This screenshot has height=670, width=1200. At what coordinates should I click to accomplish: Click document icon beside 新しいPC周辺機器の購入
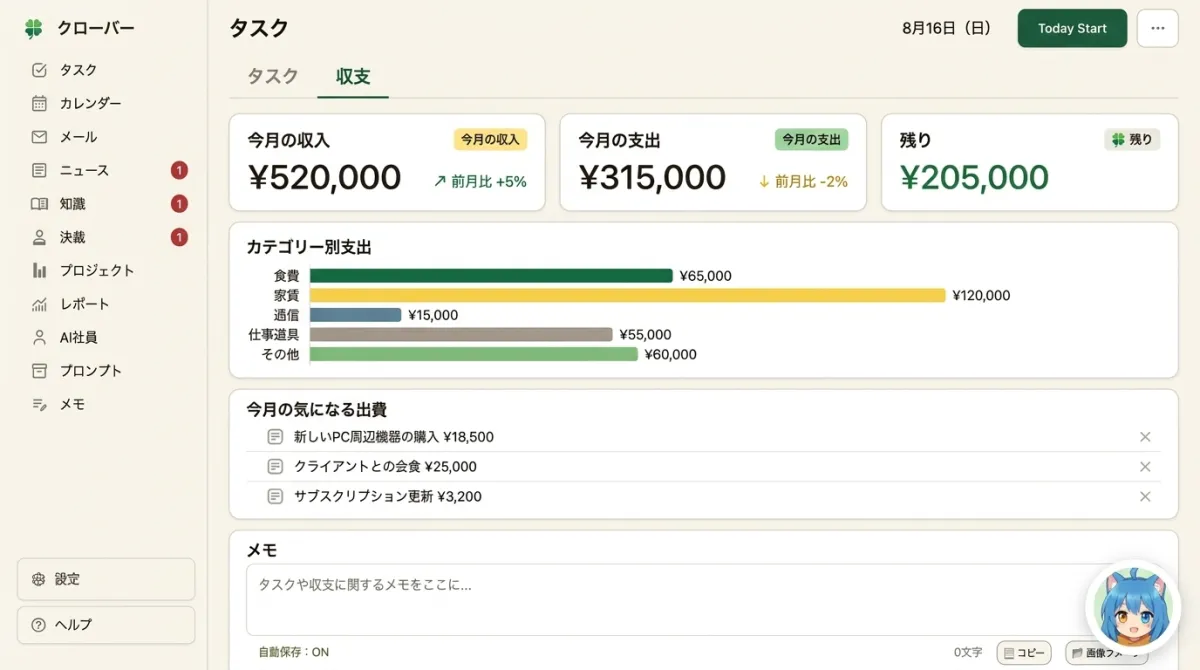point(275,437)
